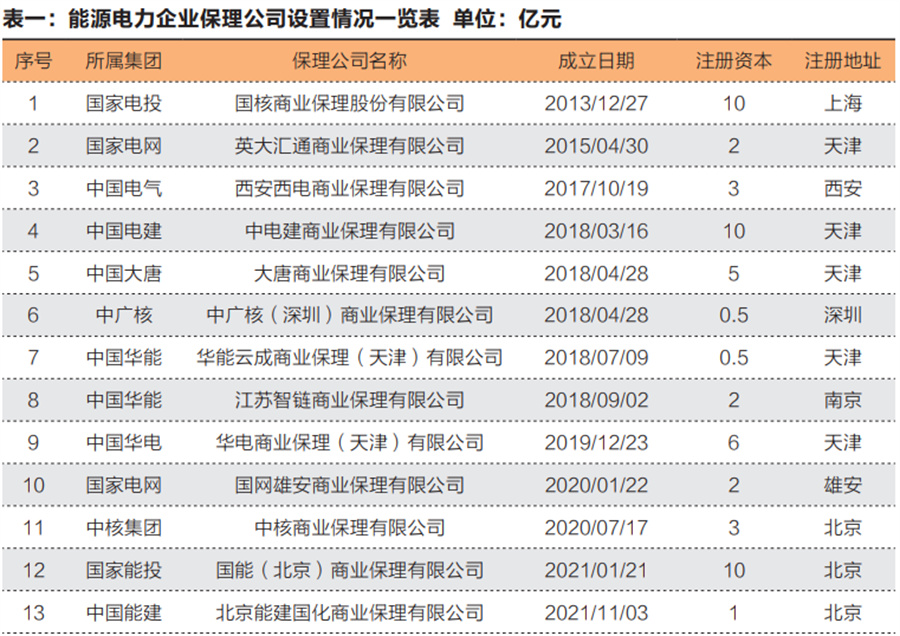
Task: Click registered capital 1 in row 13
Action: (734, 612)
